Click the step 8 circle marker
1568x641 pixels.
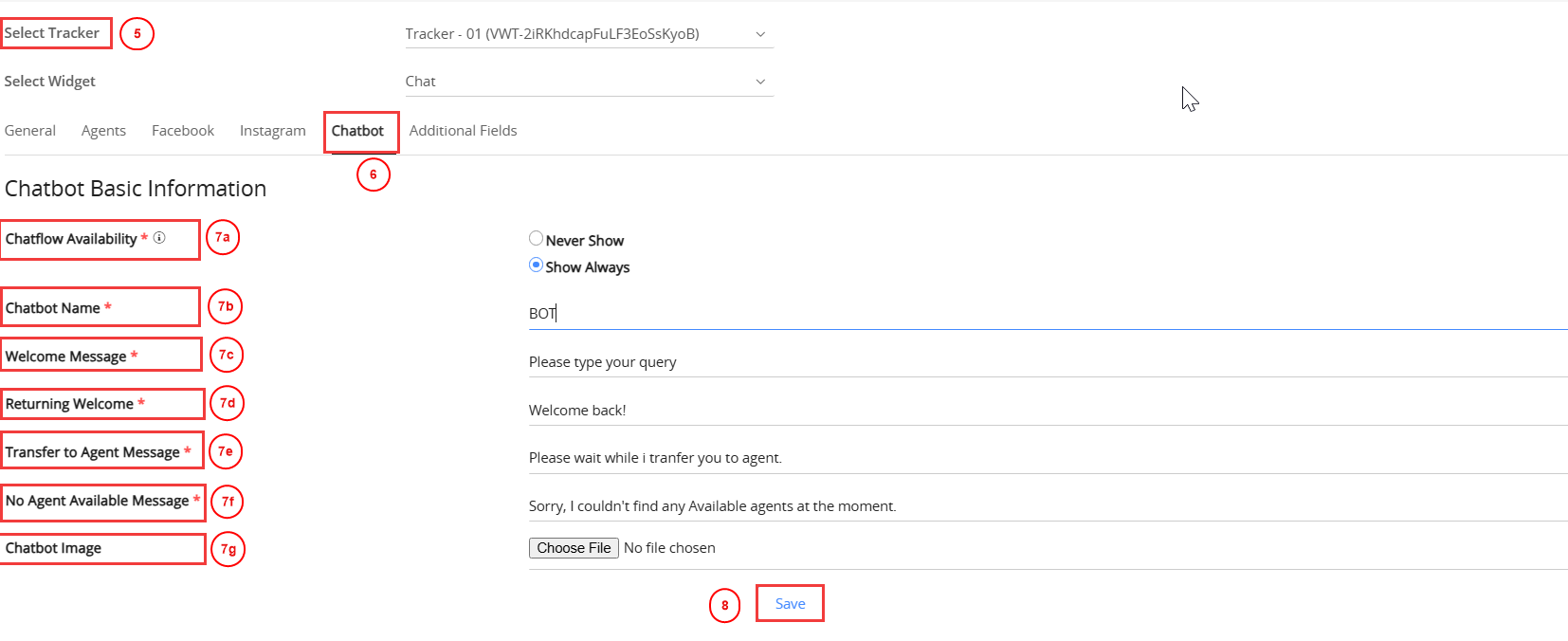724,606
